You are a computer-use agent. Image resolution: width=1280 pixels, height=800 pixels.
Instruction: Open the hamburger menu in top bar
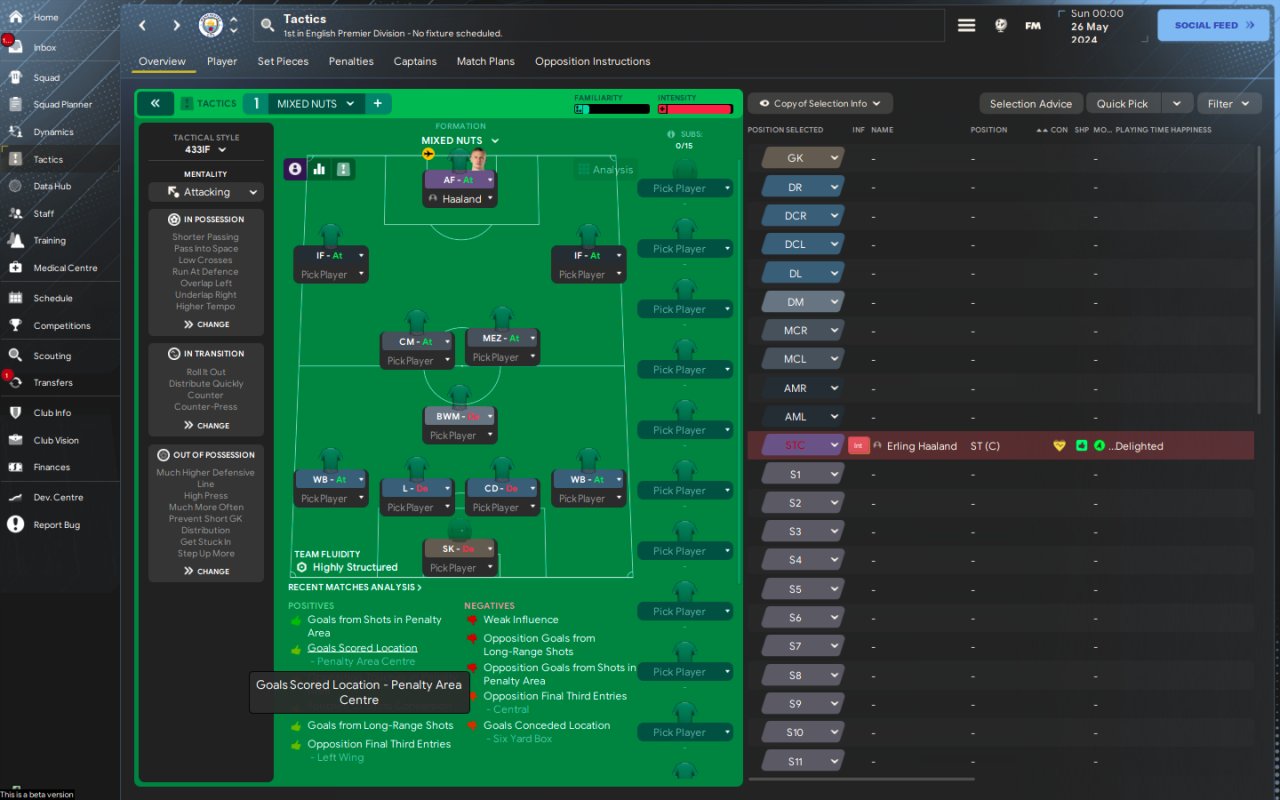966,25
